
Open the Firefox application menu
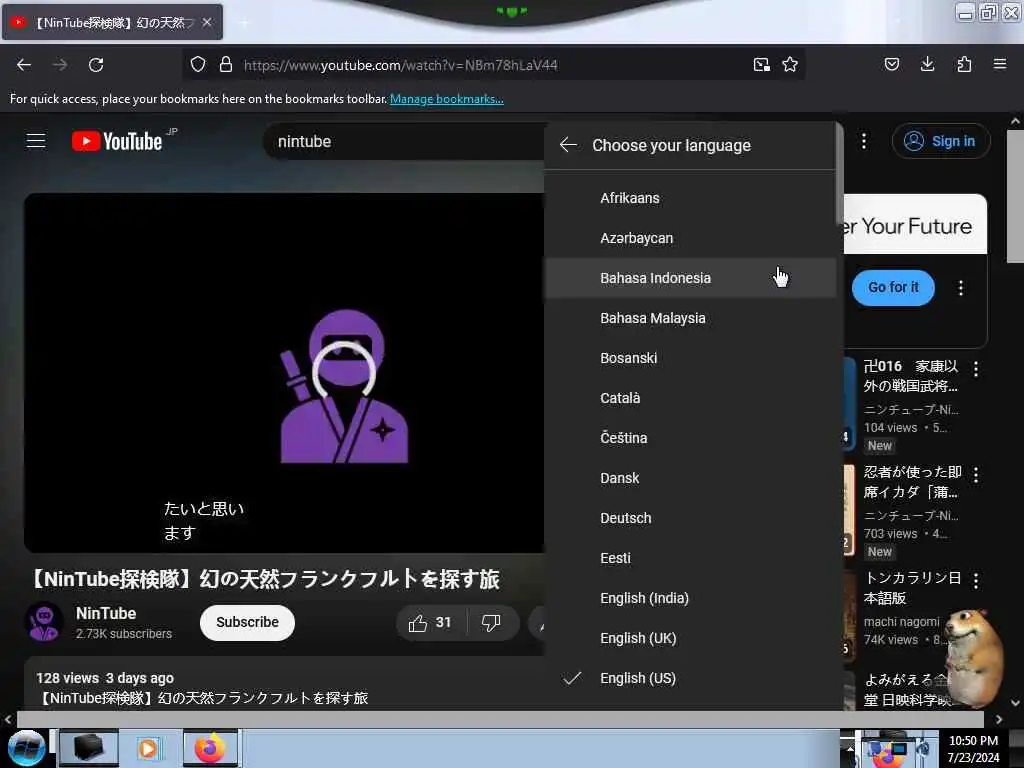pos(1000,64)
